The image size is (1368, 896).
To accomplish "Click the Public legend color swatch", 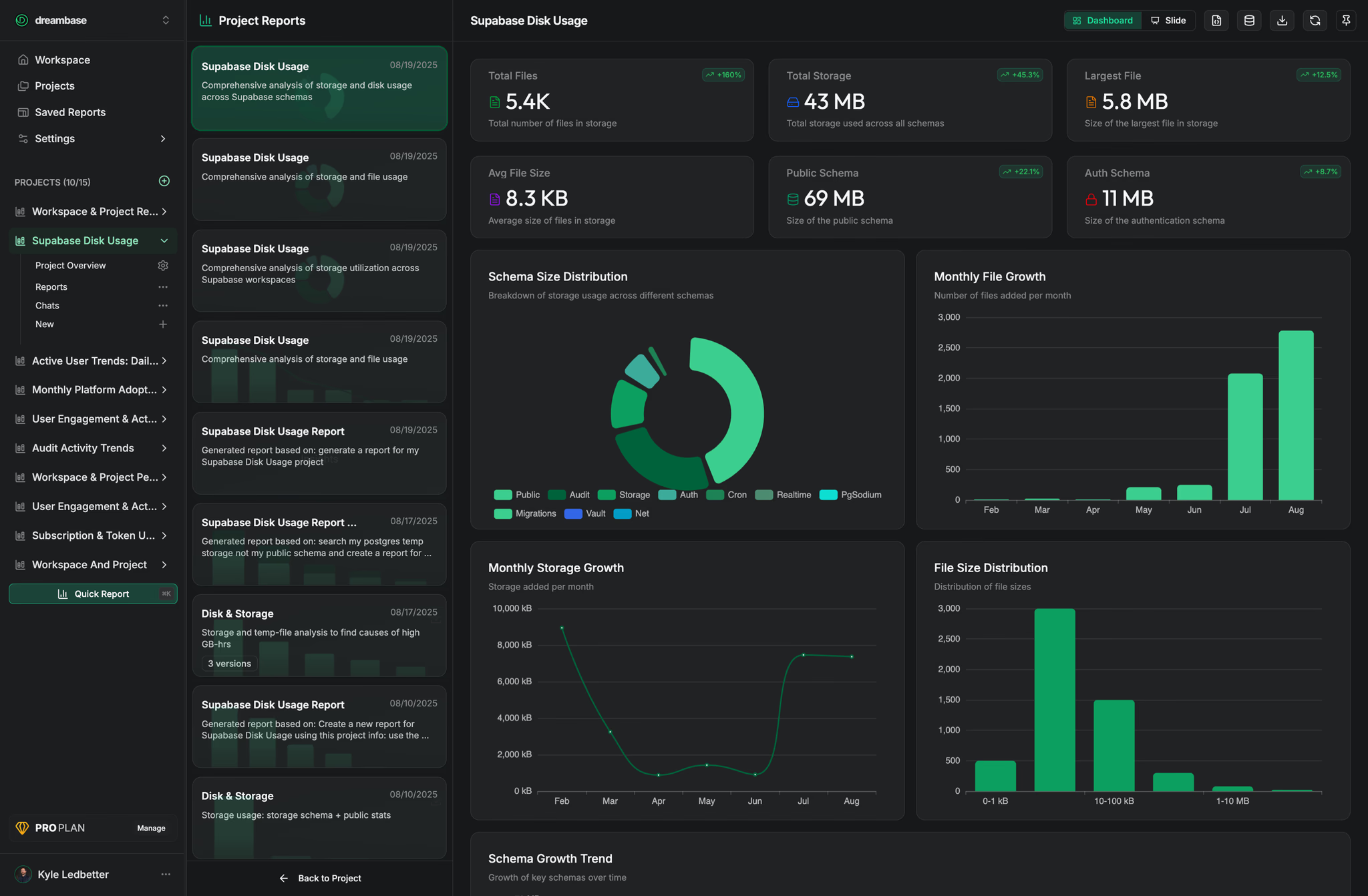I will coord(502,495).
